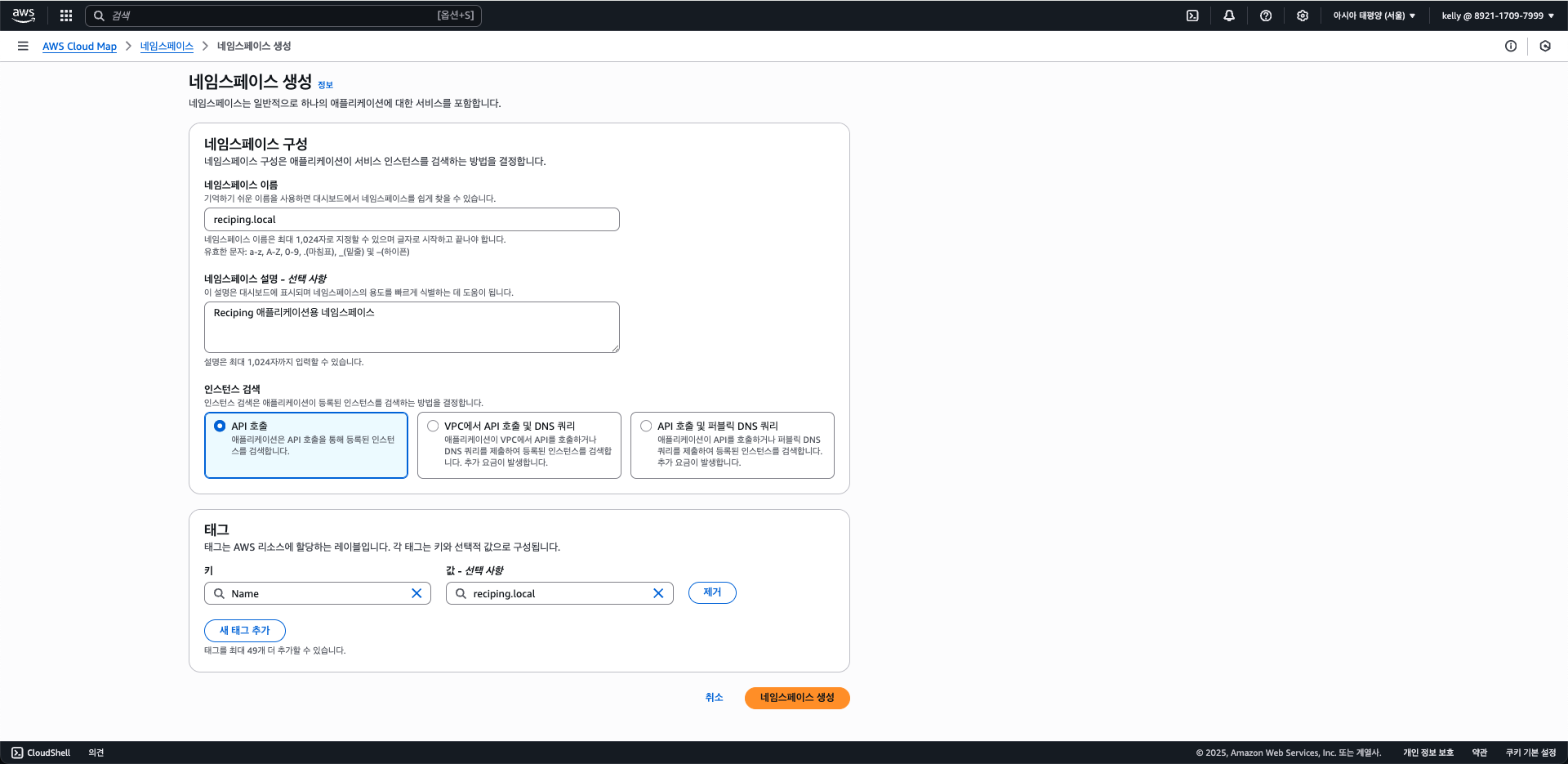Click 취소 to cancel
The width and height of the screenshot is (1568, 764).
click(x=715, y=698)
